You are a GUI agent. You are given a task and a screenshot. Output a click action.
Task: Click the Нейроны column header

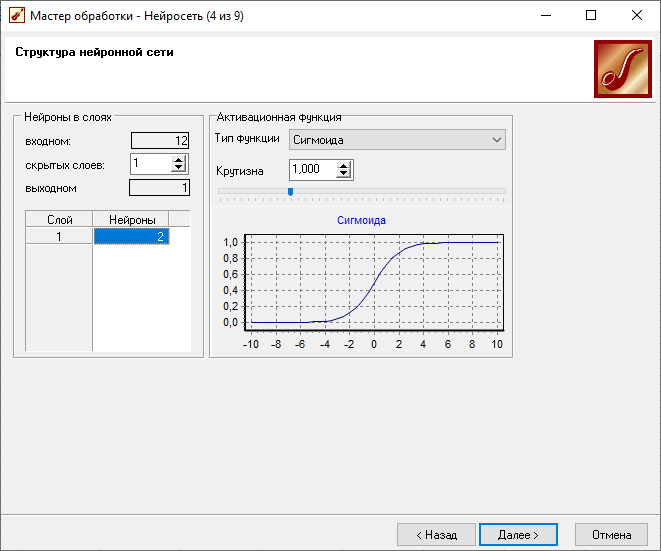(x=131, y=219)
